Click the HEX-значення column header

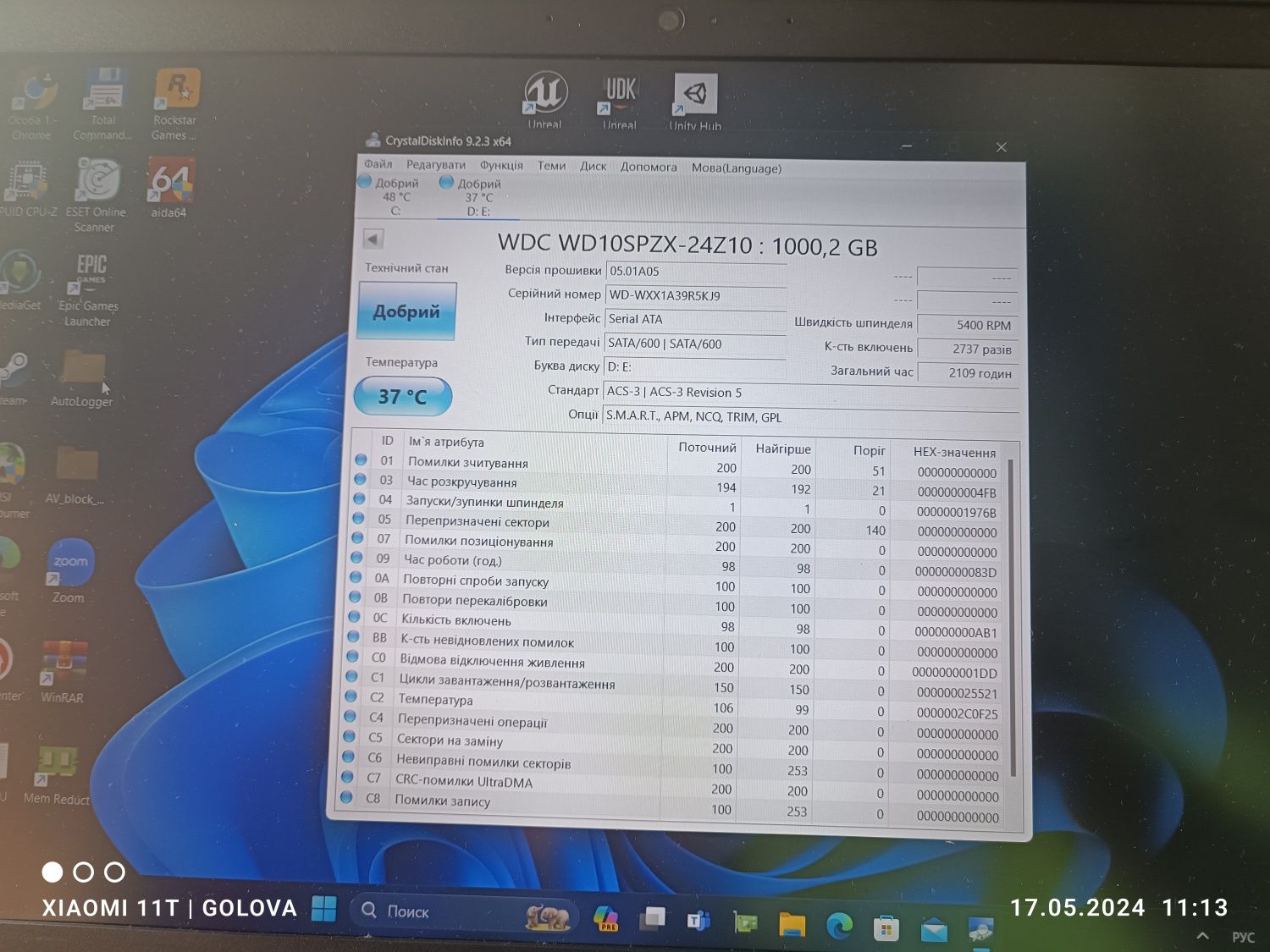953,452
